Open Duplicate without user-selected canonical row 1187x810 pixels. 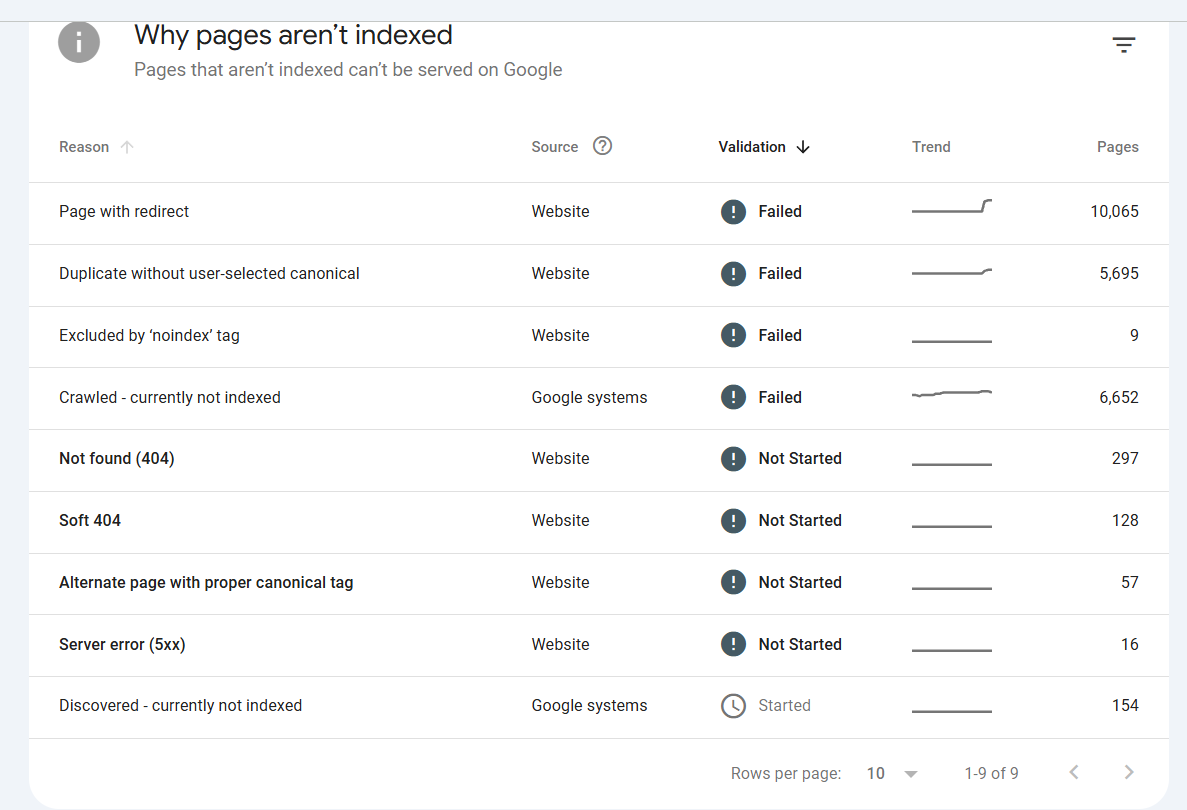pyautogui.click(x=599, y=276)
